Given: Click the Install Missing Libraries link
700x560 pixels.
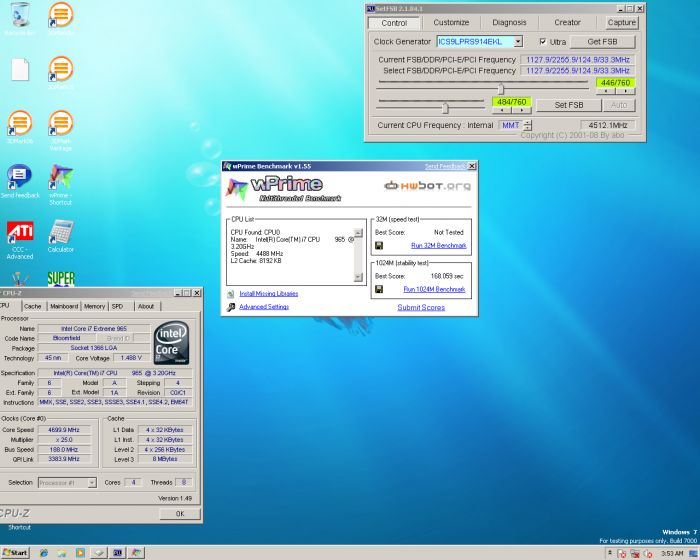Looking at the screenshot, I should point(269,294).
